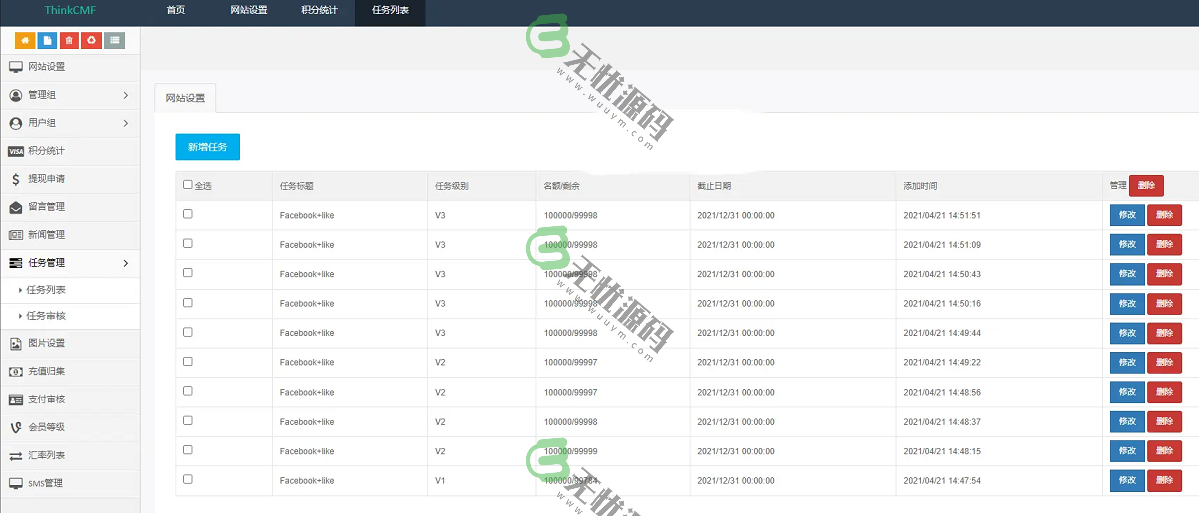Click the red trash can shortcut icon
The height and width of the screenshot is (516, 1199).
[x=69, y=41]
